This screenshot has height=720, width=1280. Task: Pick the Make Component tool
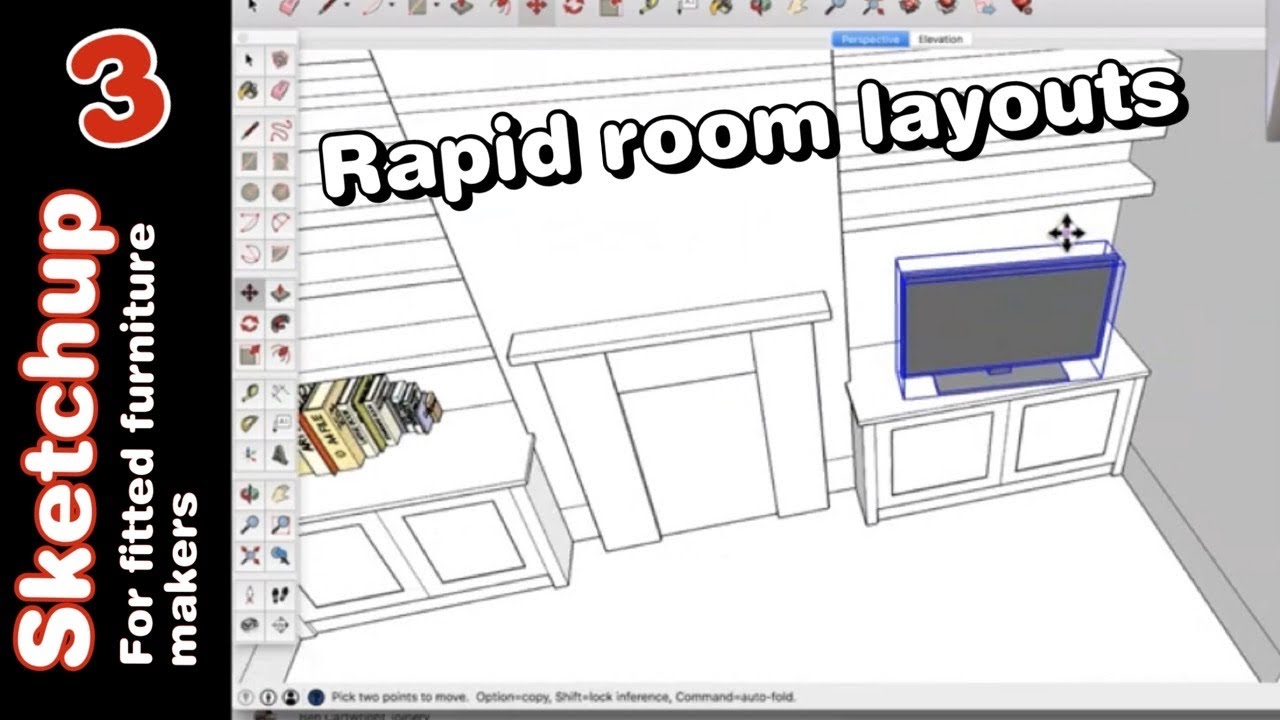[281, 60]
